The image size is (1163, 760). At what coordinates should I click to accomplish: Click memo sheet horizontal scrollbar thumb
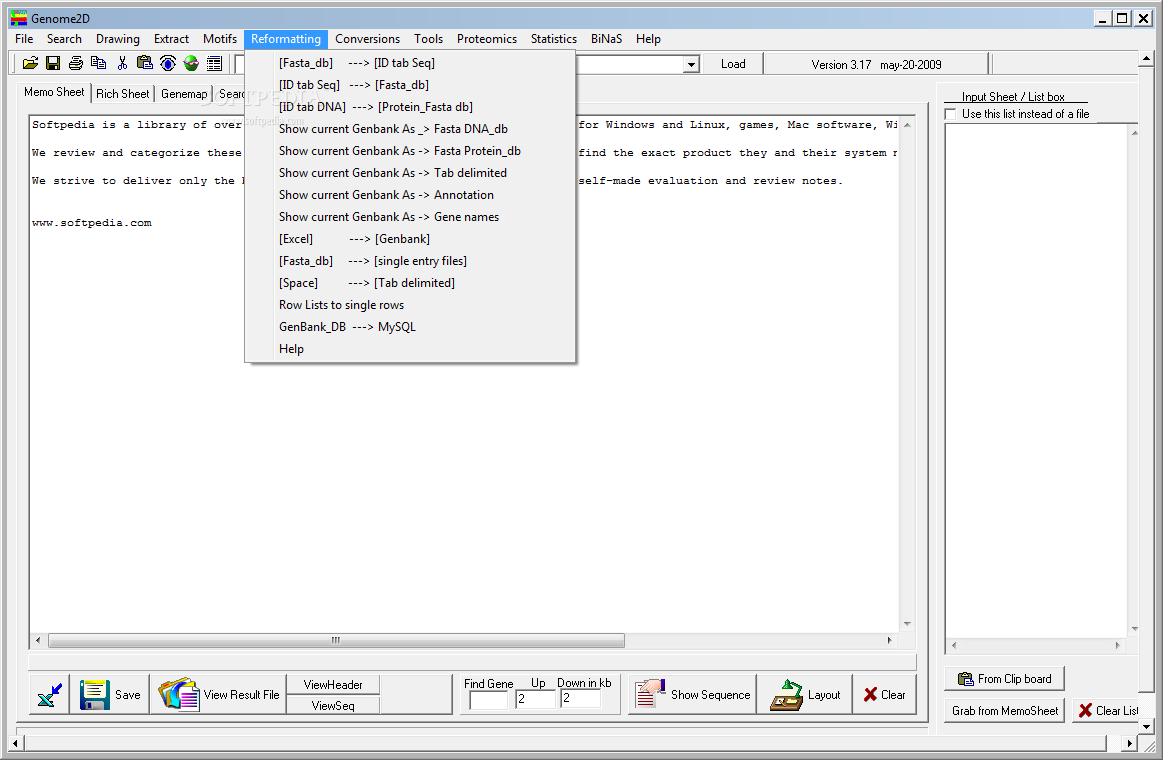tap(336, 640)
